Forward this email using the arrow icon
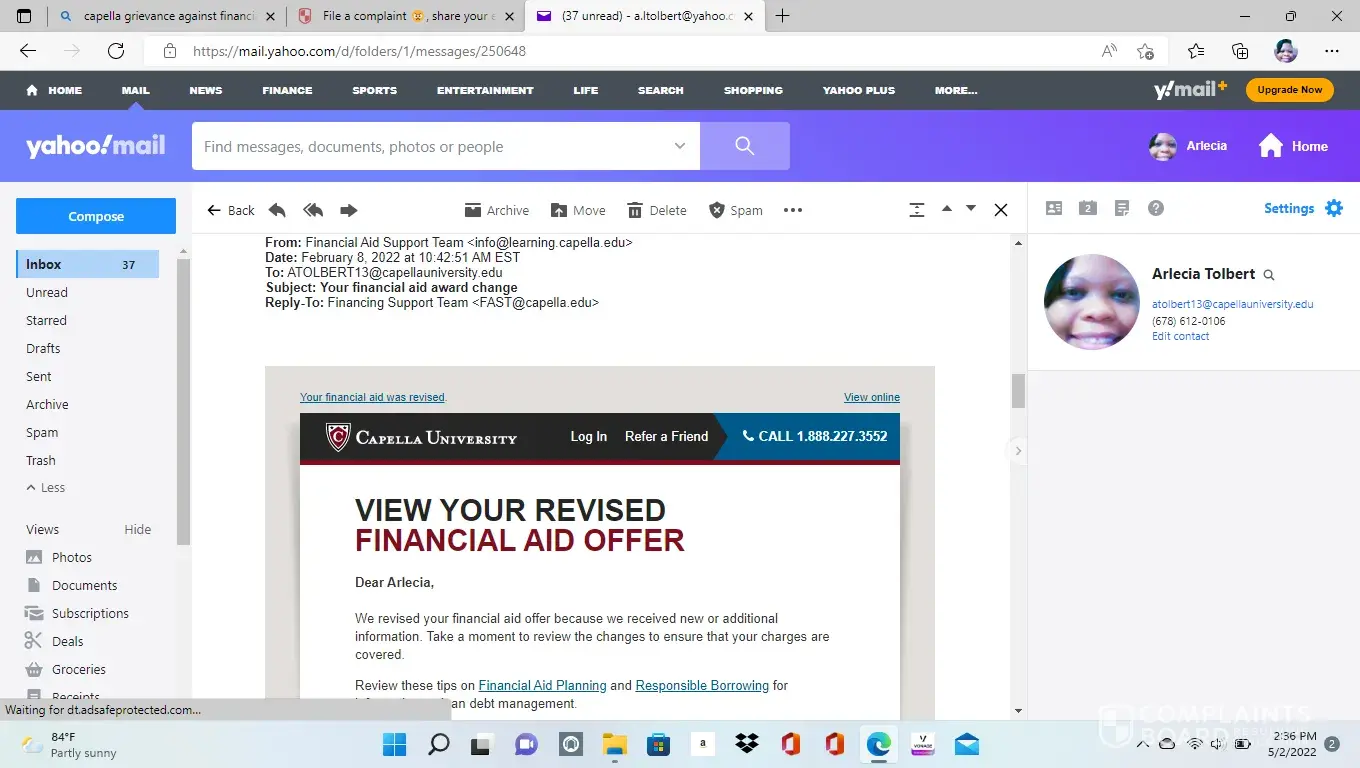Image resolution: width=1360 pixels, height=768 pixels. pos(348,210)
